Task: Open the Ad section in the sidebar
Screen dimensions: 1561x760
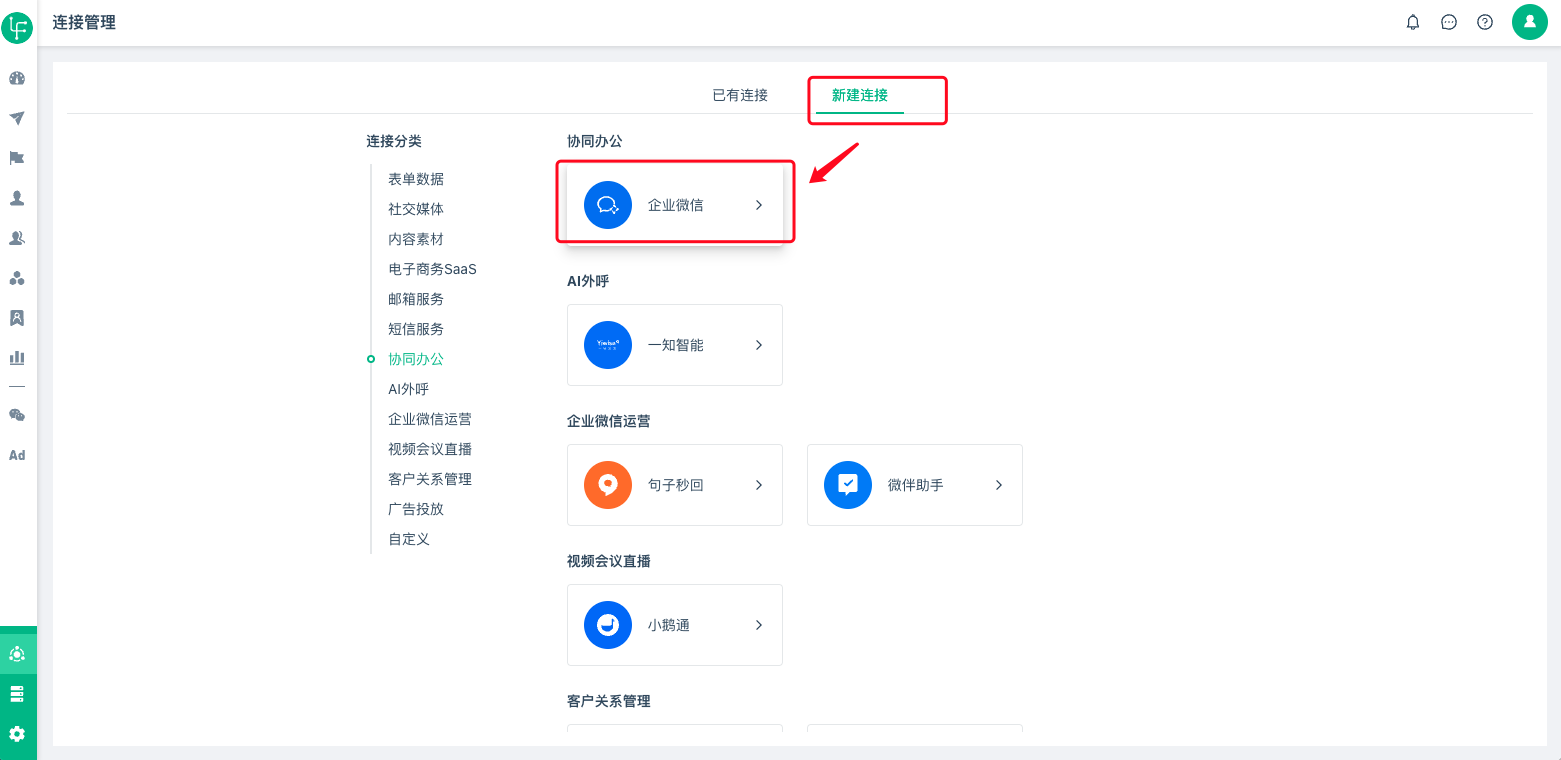Action: tap(17, 455)
